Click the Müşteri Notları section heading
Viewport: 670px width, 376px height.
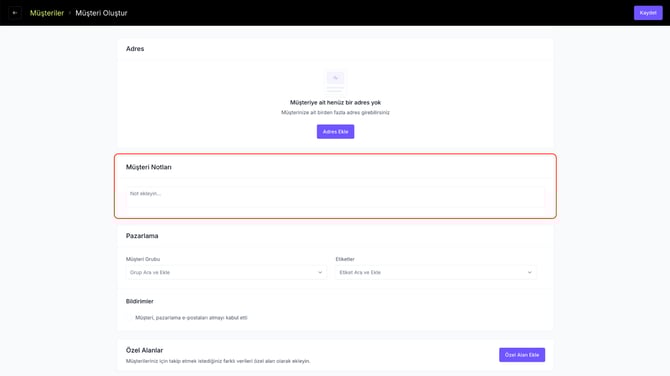149,167
